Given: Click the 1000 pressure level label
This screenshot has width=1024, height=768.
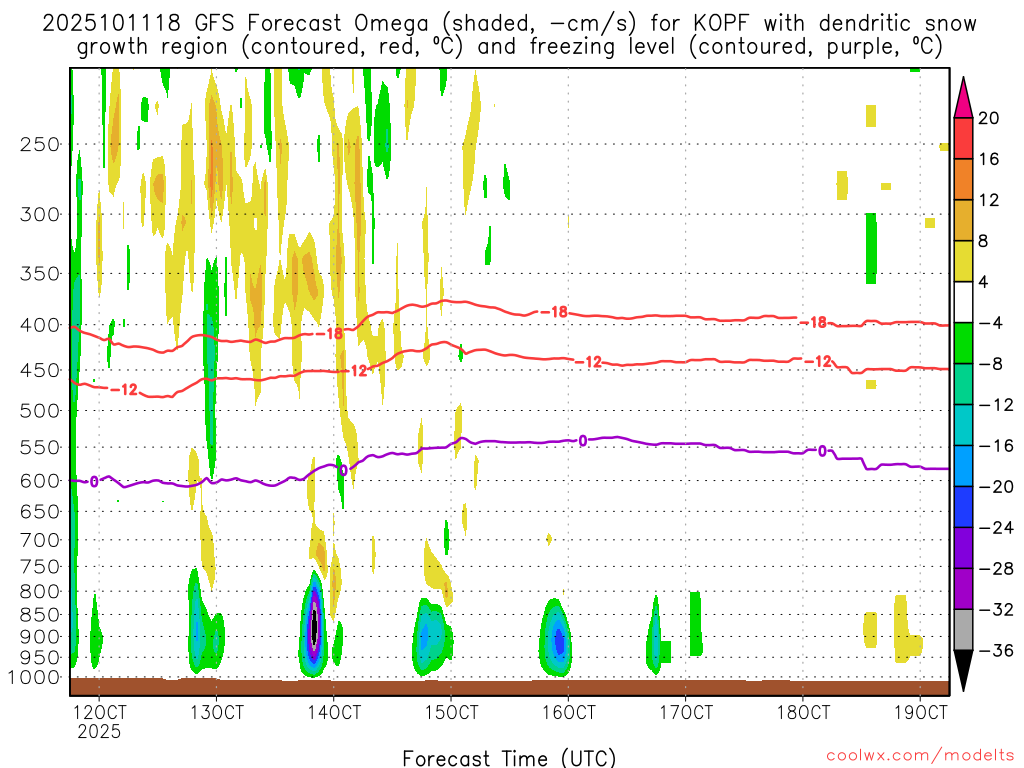Looking at the screenshot, I should tap(34, 677).
